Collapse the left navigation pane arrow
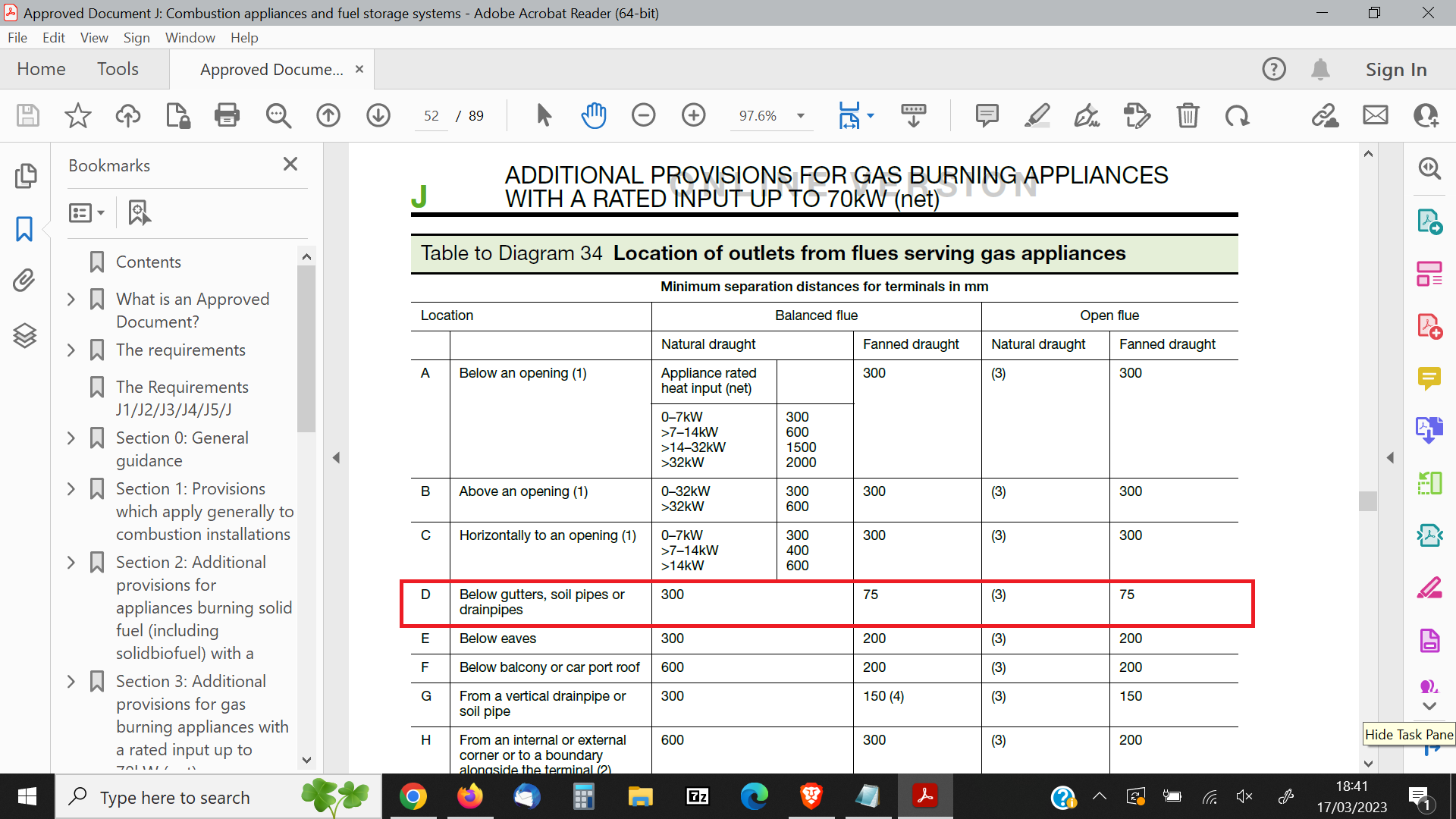This screenshot has height=819, width=1456. click(x=336, y=457)
